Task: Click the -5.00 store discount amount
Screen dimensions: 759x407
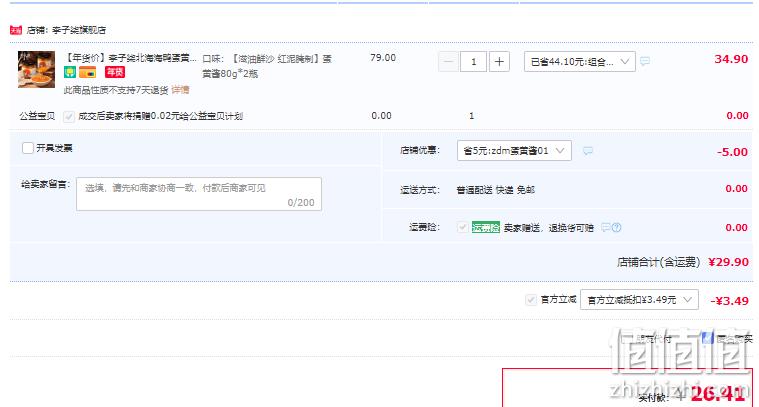Action: 732,152
